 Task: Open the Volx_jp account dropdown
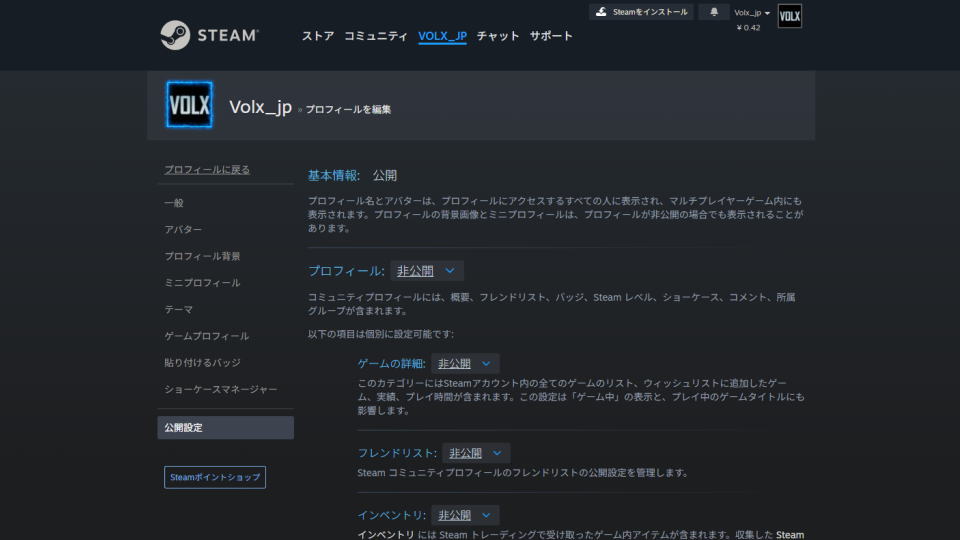(752, 13)
